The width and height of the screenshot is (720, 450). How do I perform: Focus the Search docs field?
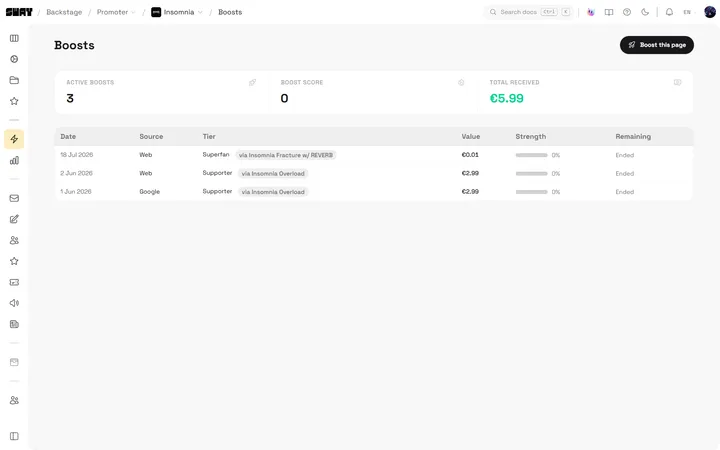(529, 12)
